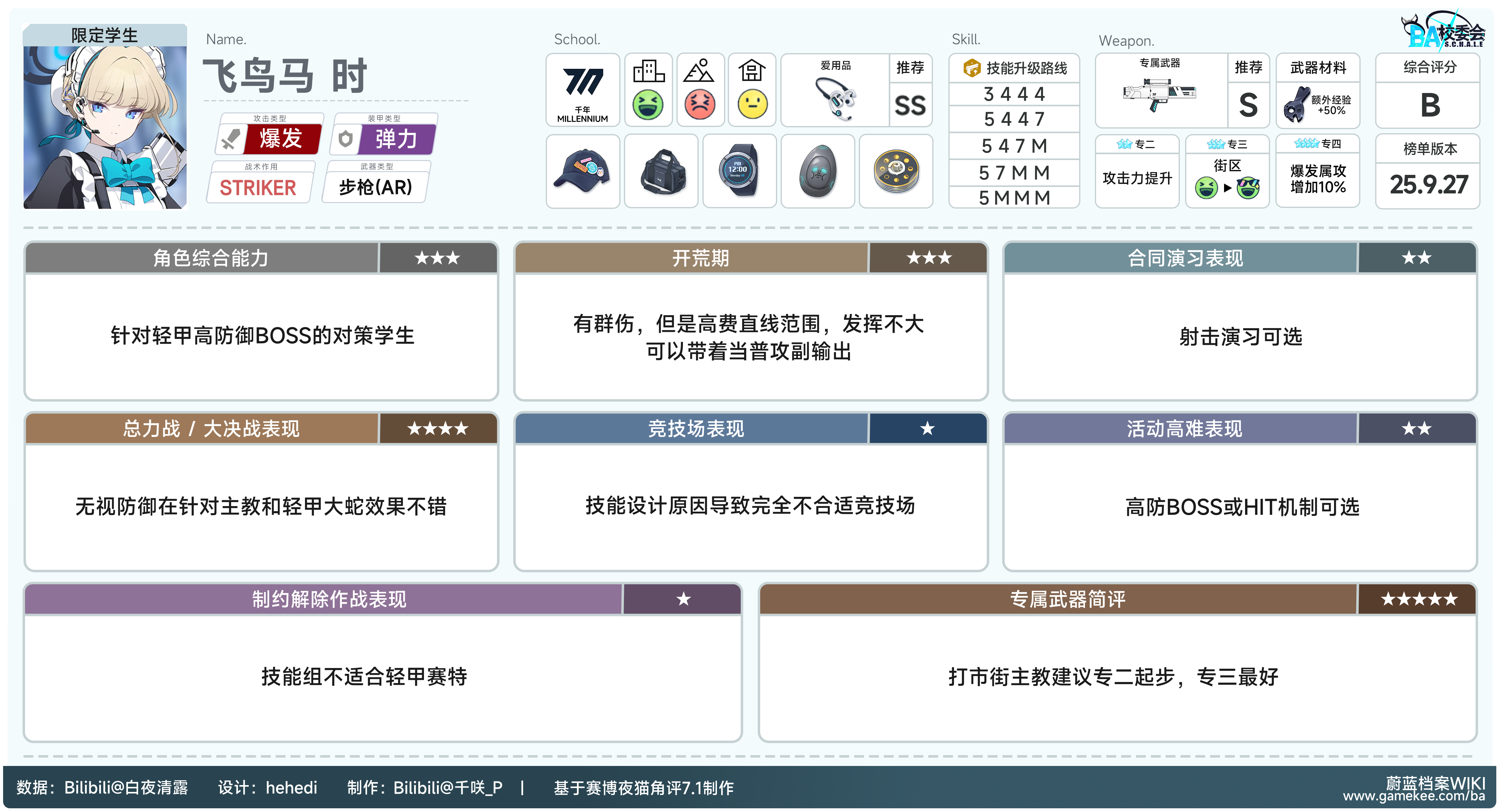Image resolution: width=1500 pixels, height=812 pixels.
Task: Open the 总力战 / 大决战表现 header
Action: [211, 429]
